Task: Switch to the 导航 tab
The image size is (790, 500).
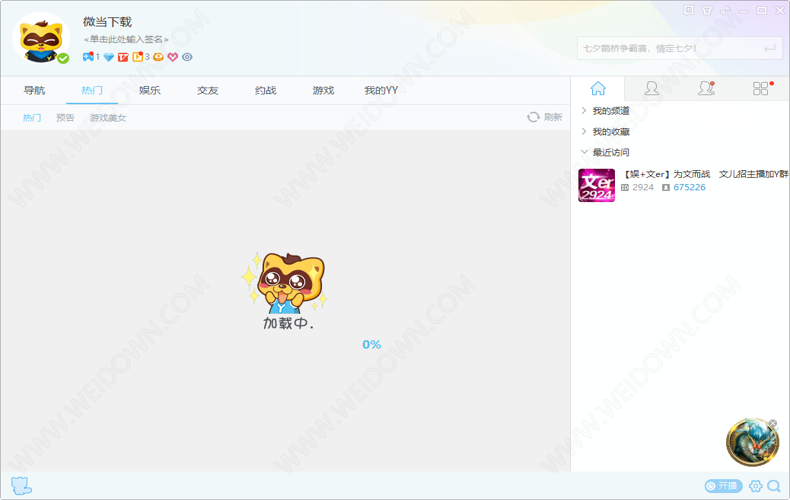Action: click(x=34, y=90)
